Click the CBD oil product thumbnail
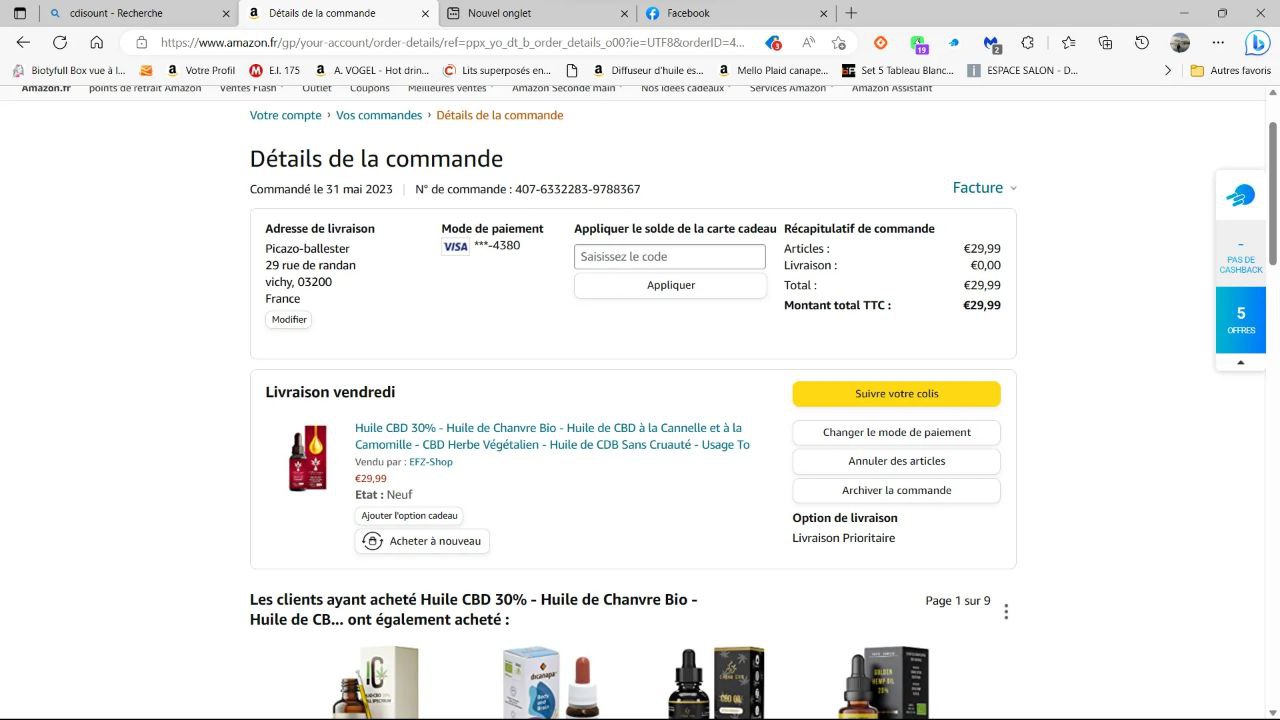 (308, 459)
